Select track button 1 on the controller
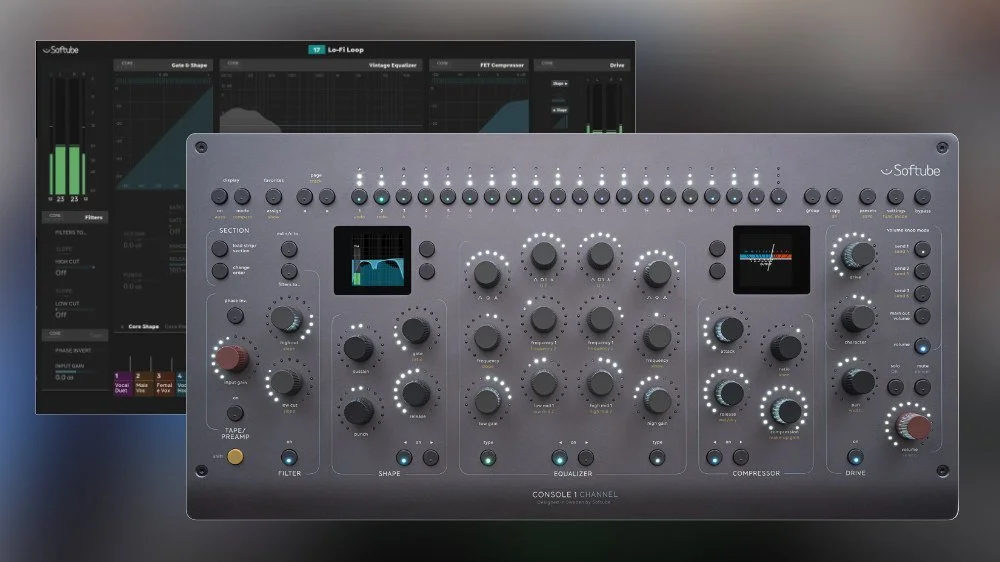The image size is (1000, 562). tap(360, 196)
